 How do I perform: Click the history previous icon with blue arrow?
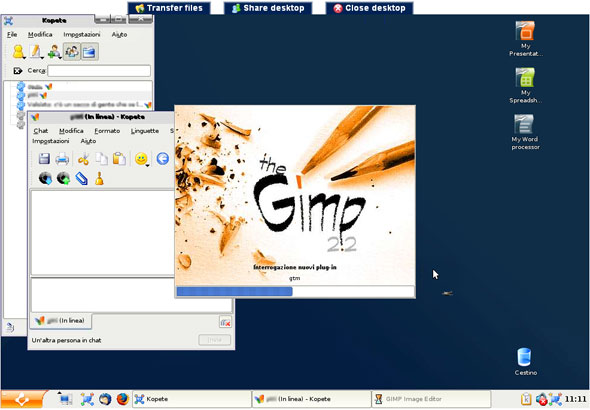point(45,178)
